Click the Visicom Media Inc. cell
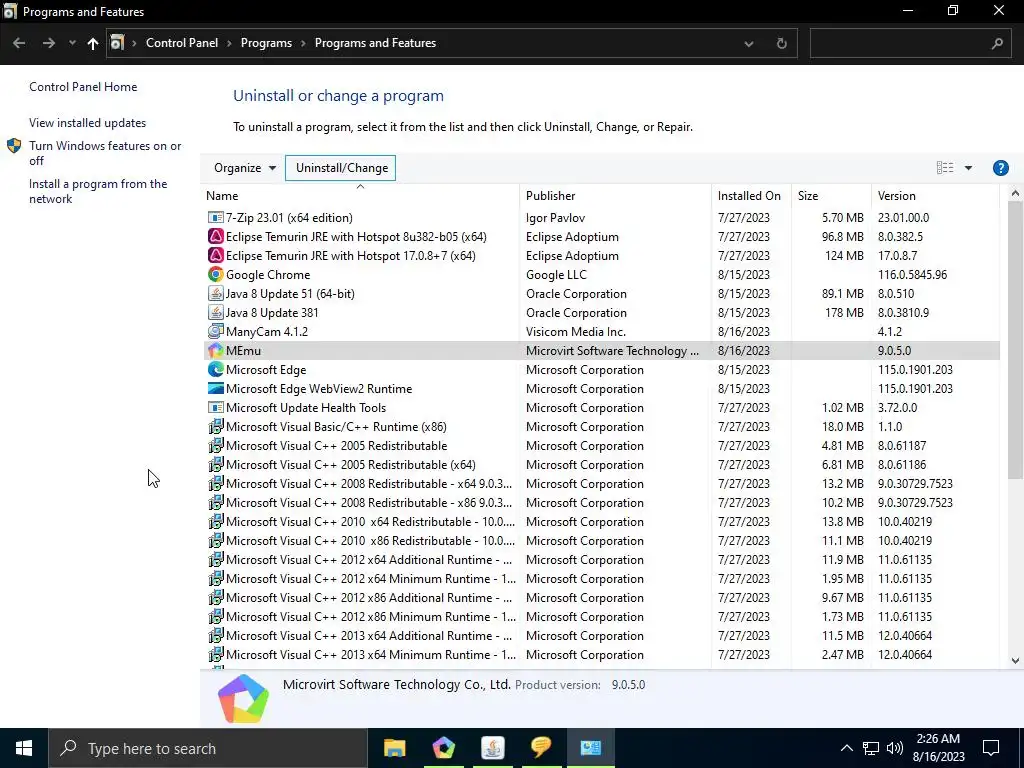 pos(575,331)
